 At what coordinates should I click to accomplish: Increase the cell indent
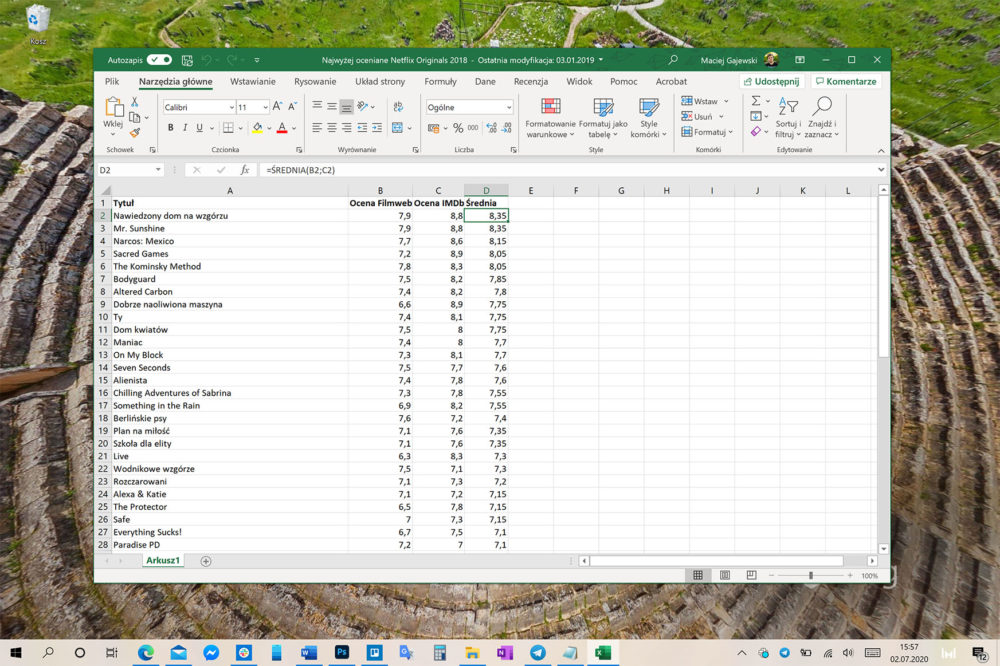pyautogui.click(x=377, y=128)
